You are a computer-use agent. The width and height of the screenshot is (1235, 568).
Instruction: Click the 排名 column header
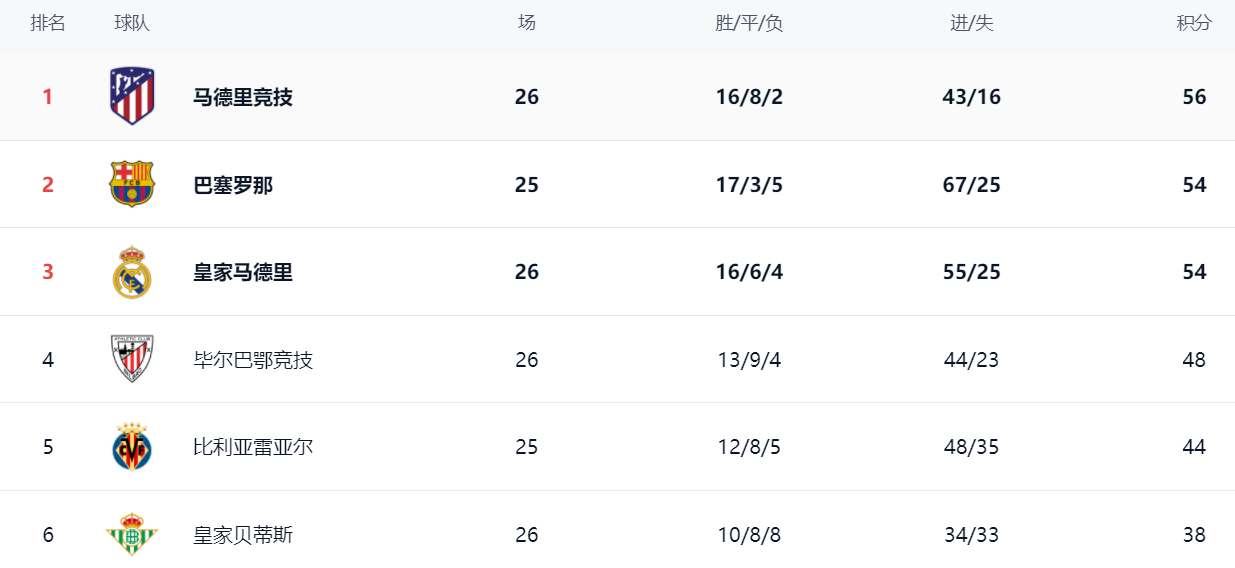(x=48, y=23)
